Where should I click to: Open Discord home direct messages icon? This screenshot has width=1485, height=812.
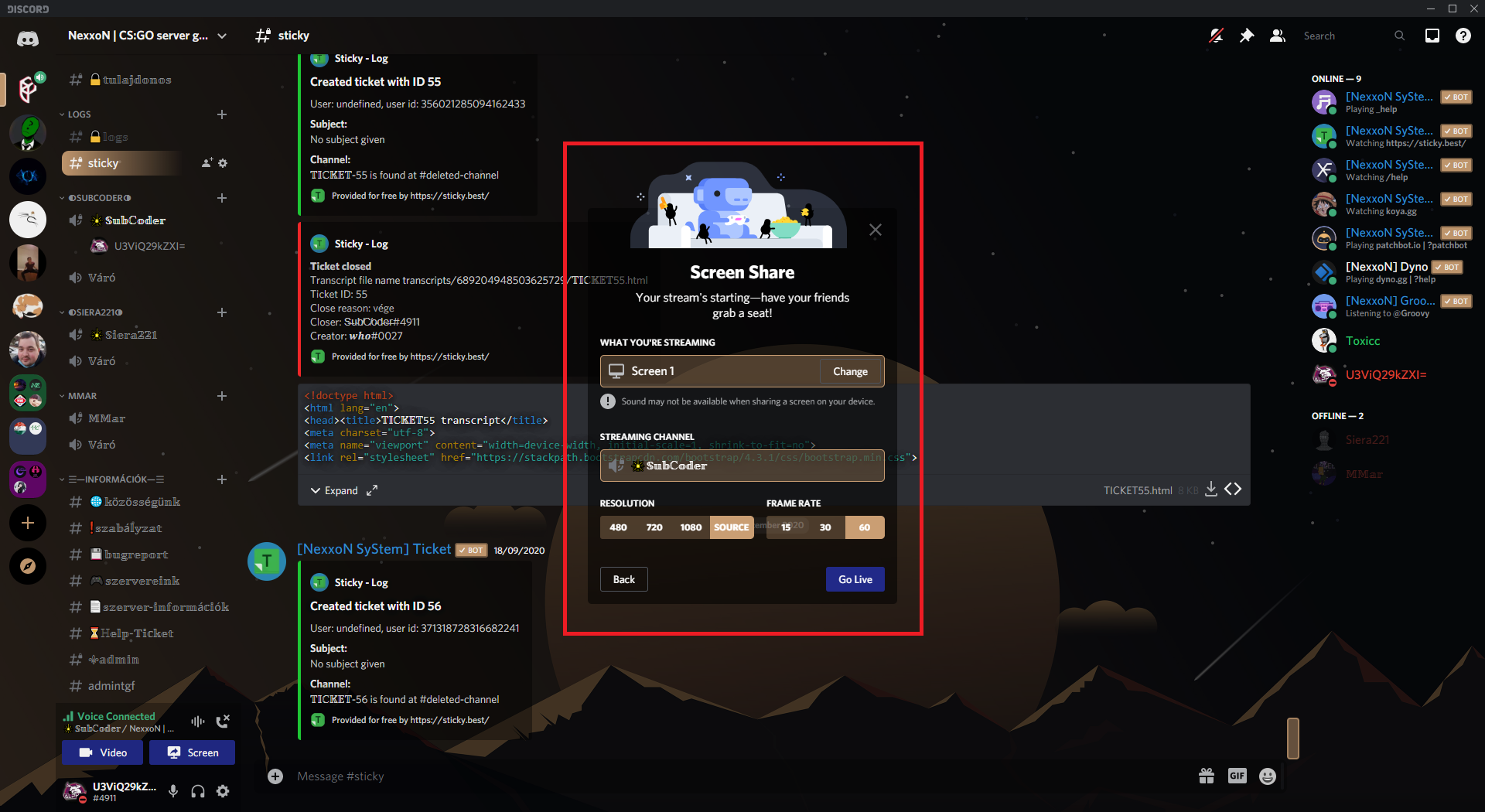[28, 39]
